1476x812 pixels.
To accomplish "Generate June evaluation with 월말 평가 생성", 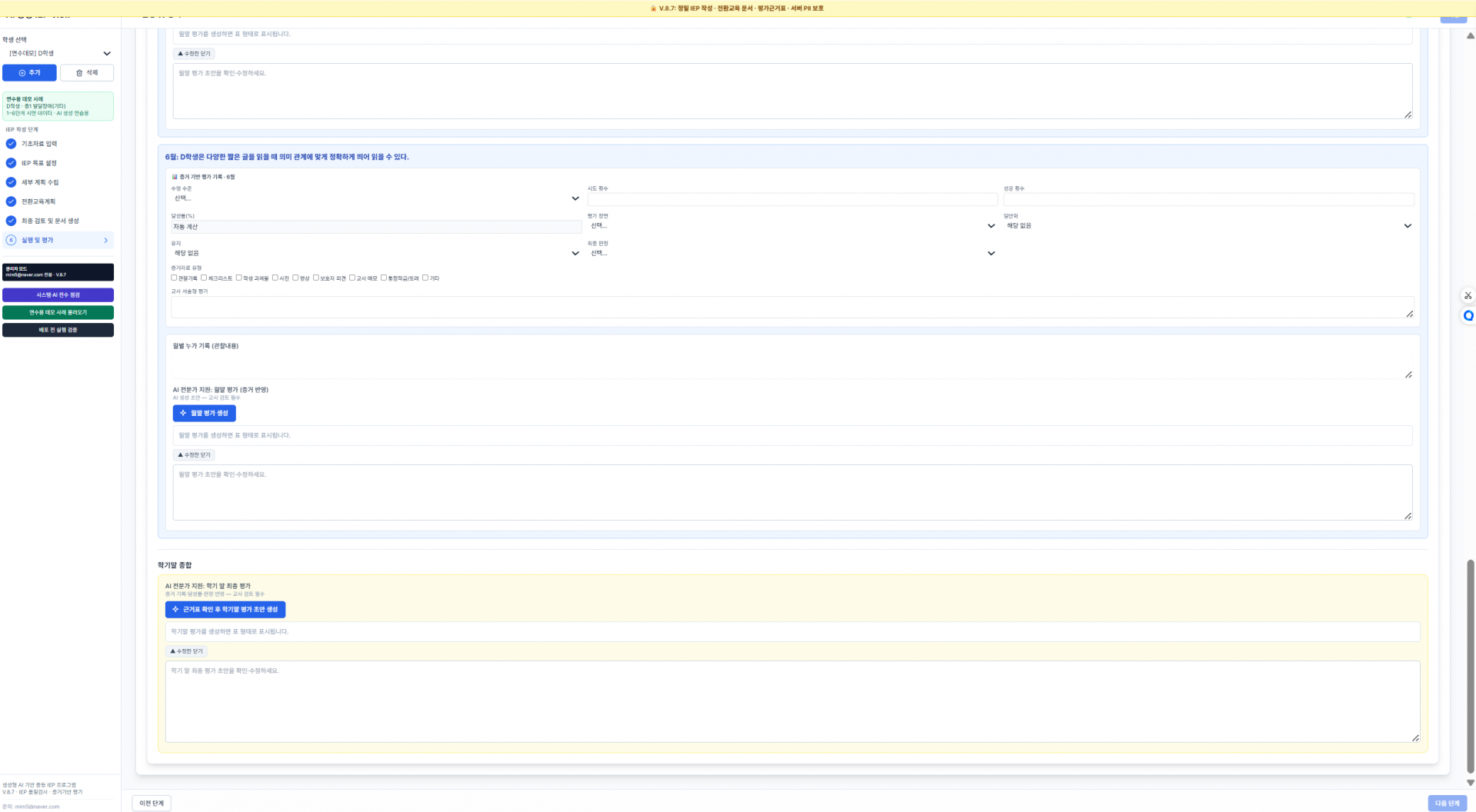I will pyautogui.click(x=204, y=413).
